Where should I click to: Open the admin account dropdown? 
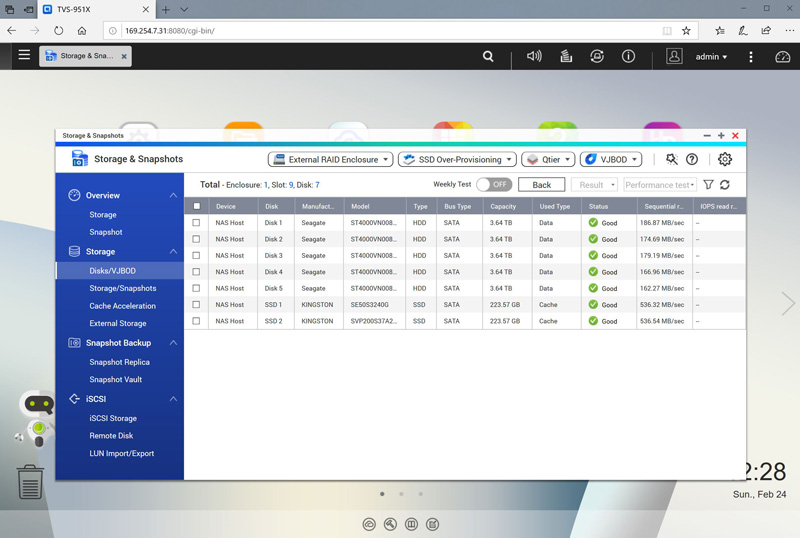(711, 57)
